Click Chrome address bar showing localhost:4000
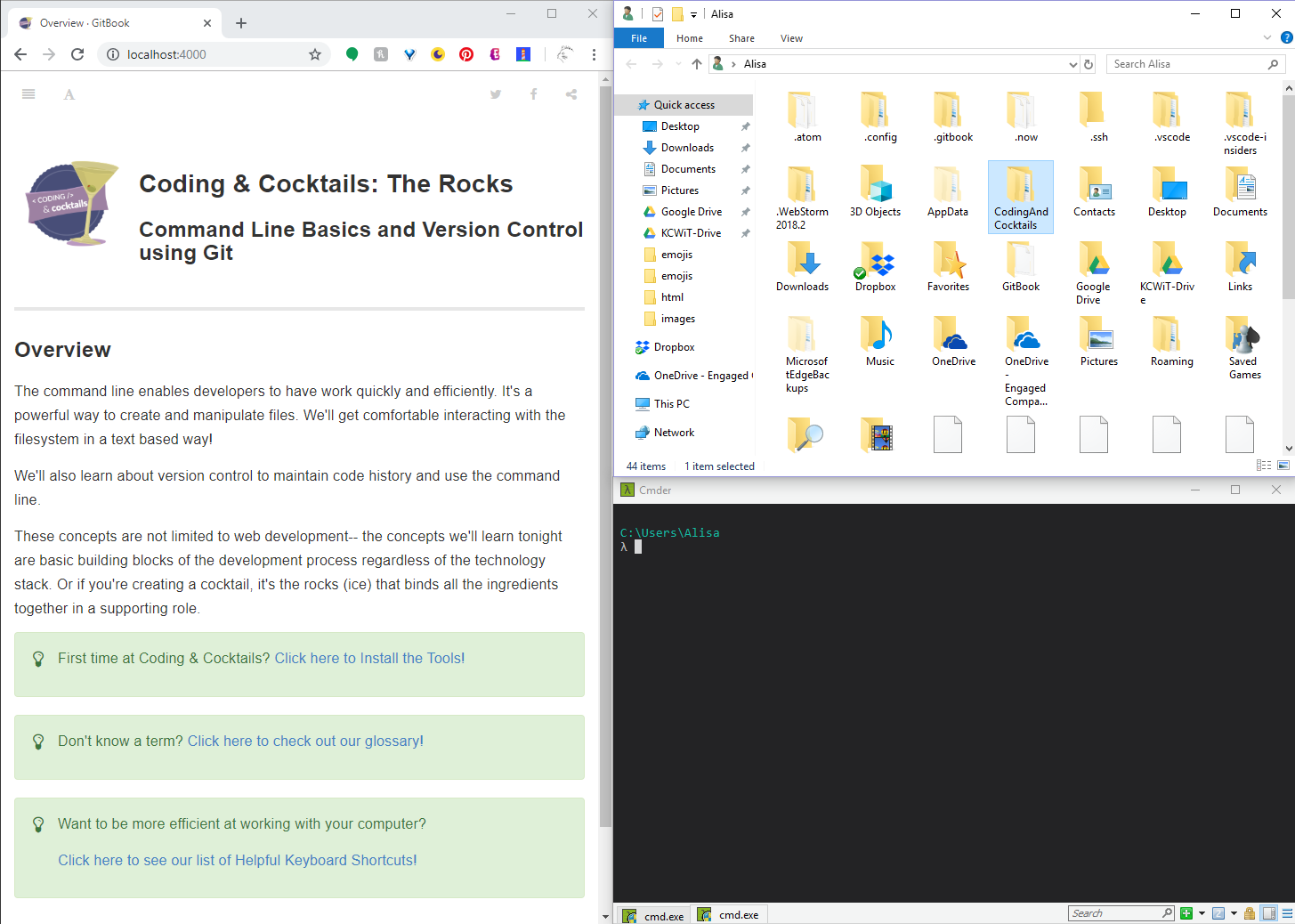 pos(212,54)
